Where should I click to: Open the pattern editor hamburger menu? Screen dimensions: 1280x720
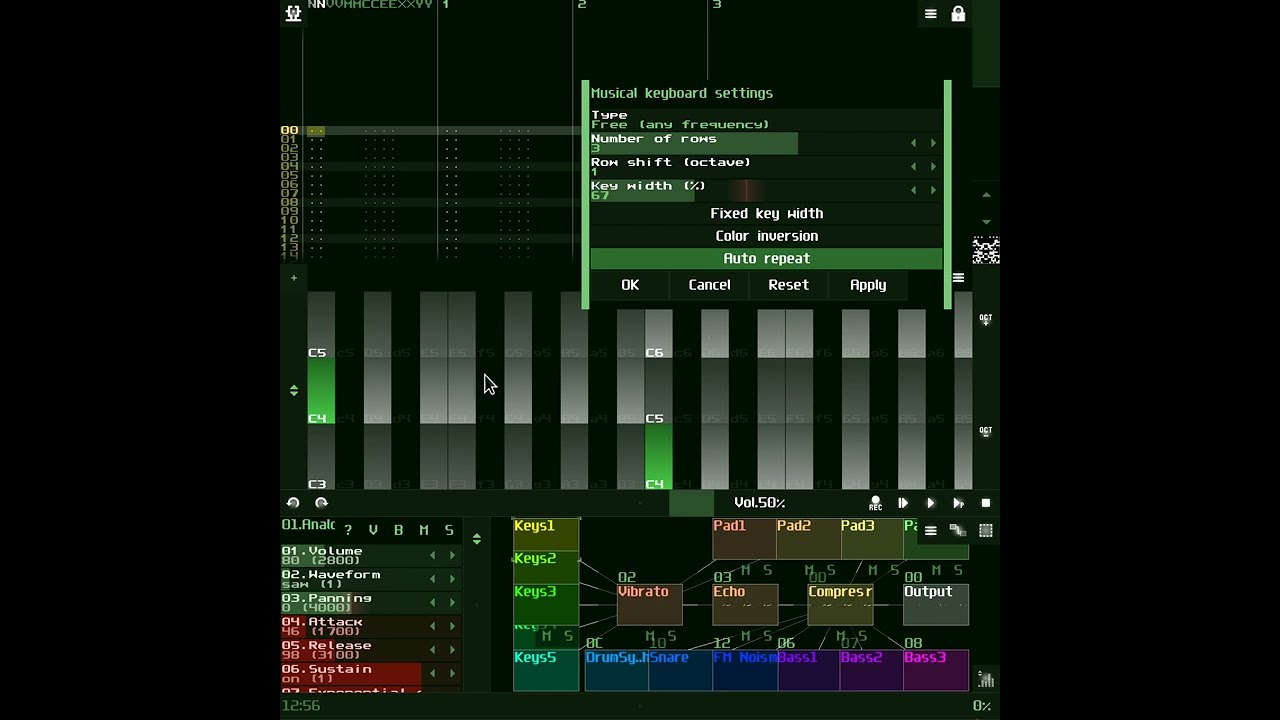(x=931, y=14)
